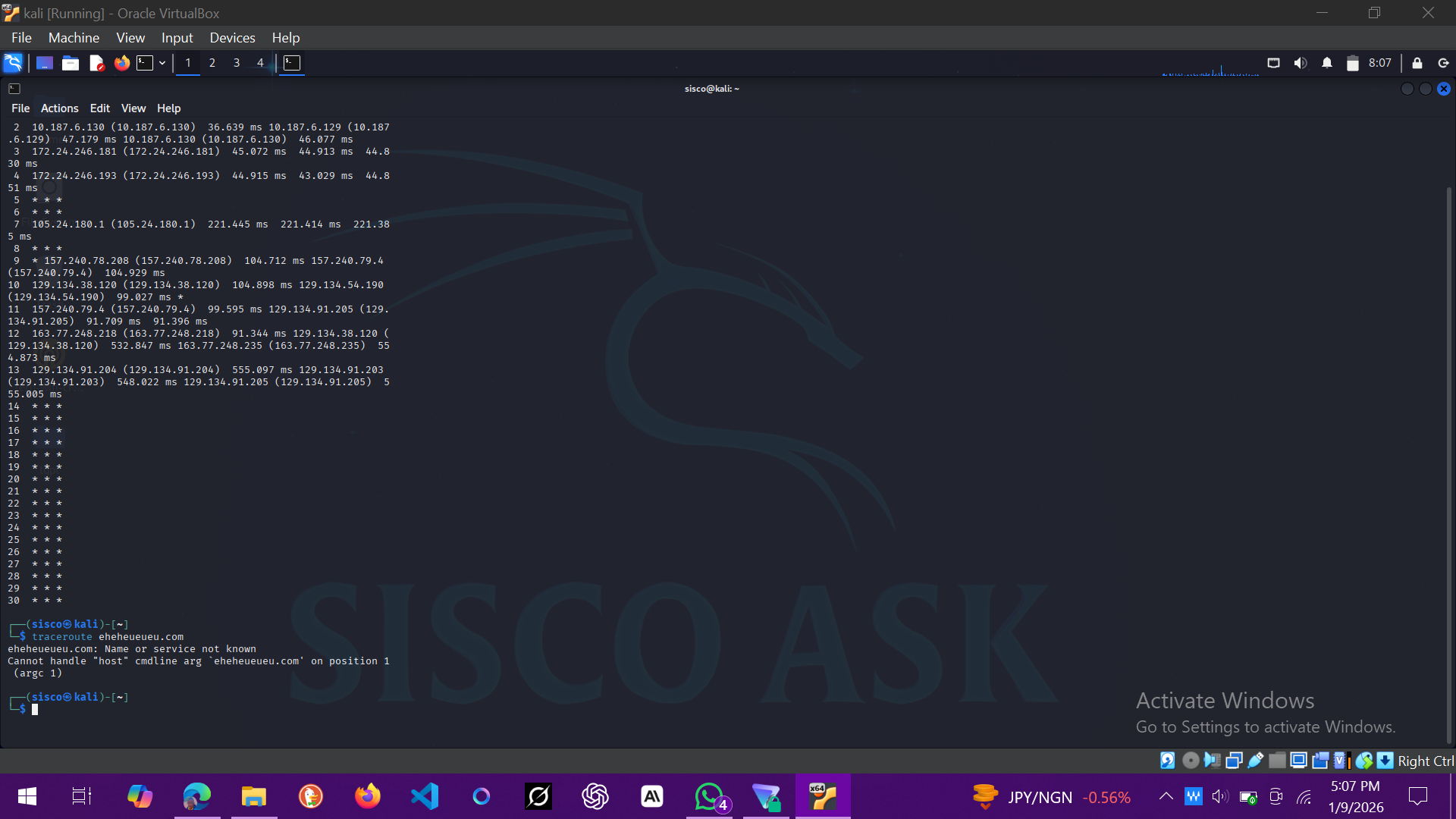Viewport: 1456px width, 819px height.
Task: Switch to workspace 2
Action: (212, 63)
